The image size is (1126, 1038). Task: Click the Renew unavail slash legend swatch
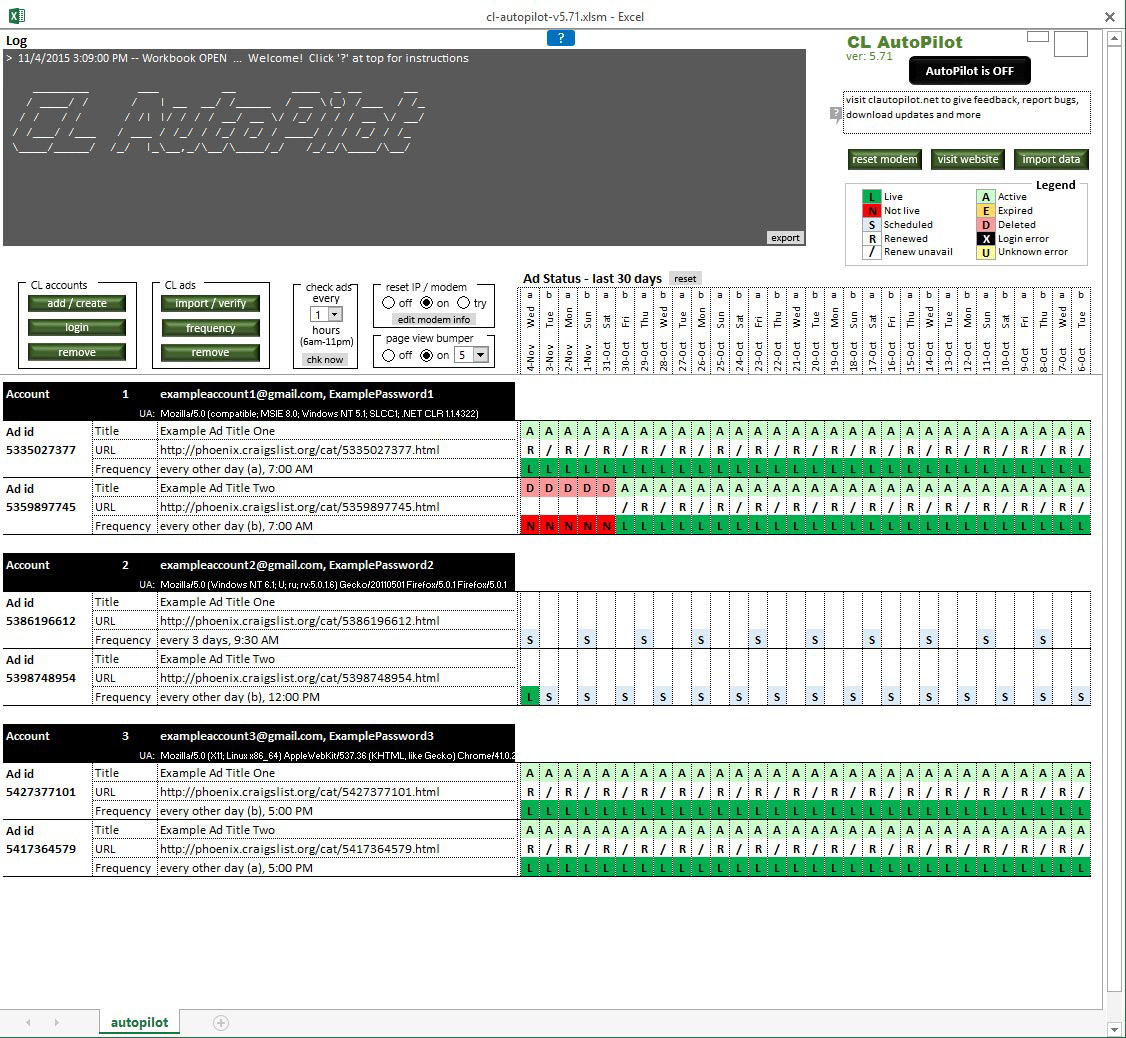pyautogui.click(x=872, y=252)
